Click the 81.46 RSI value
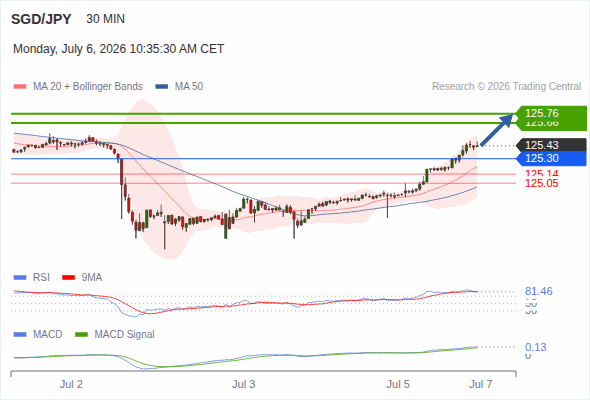This screenshot has width=590, height=400. [x=539, y=291]
